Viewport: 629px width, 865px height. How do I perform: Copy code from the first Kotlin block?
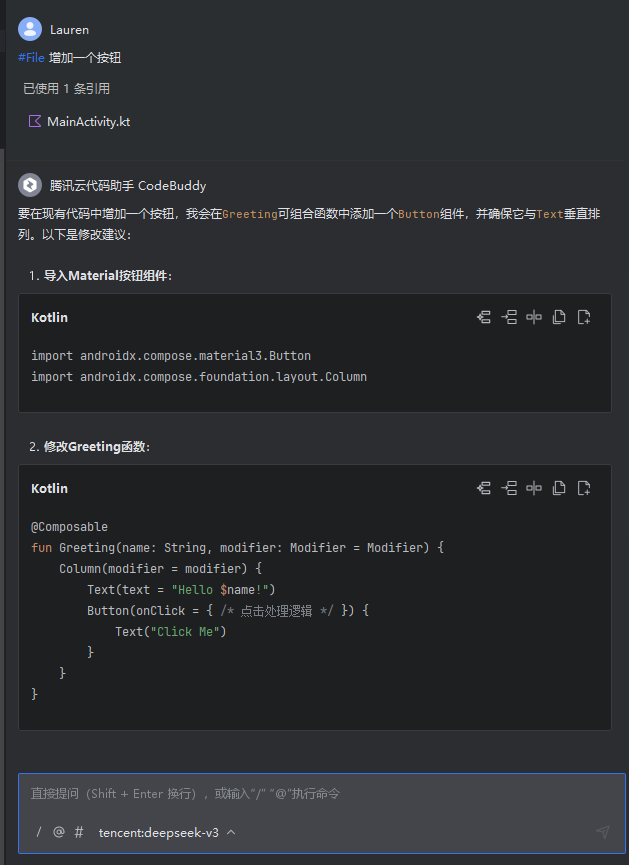[x=559, y=317]
